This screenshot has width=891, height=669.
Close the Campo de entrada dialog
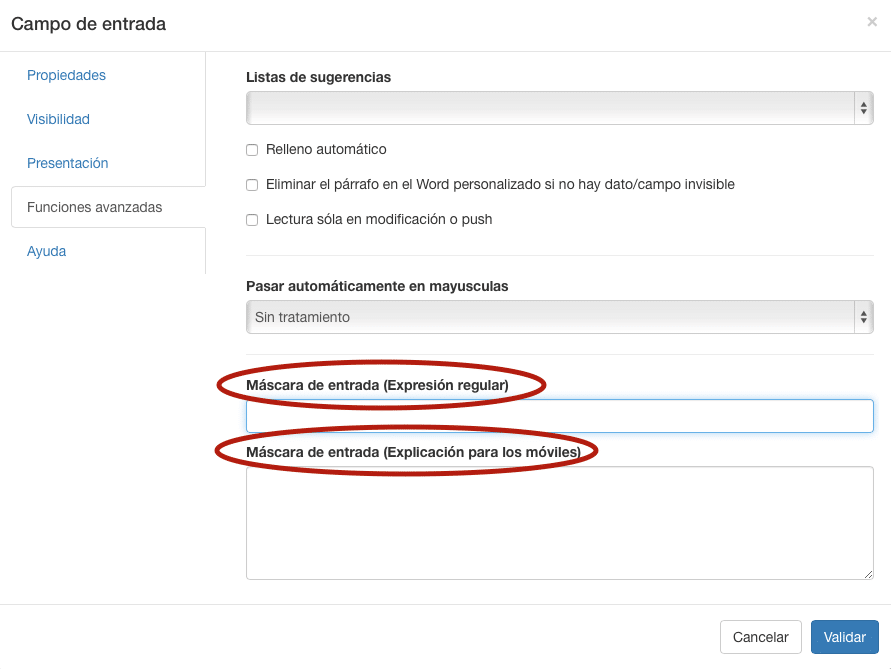[x=871, y=22]
